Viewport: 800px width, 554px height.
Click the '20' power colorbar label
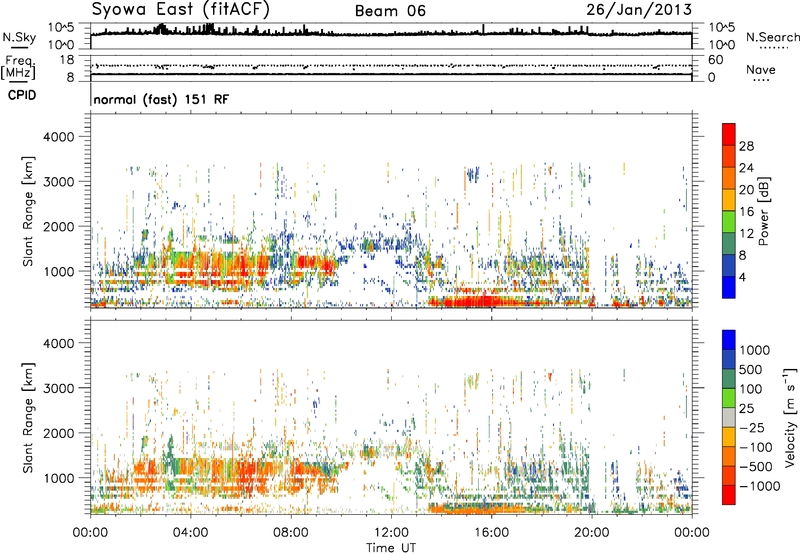pyautogui.click(x=746, y=190)
